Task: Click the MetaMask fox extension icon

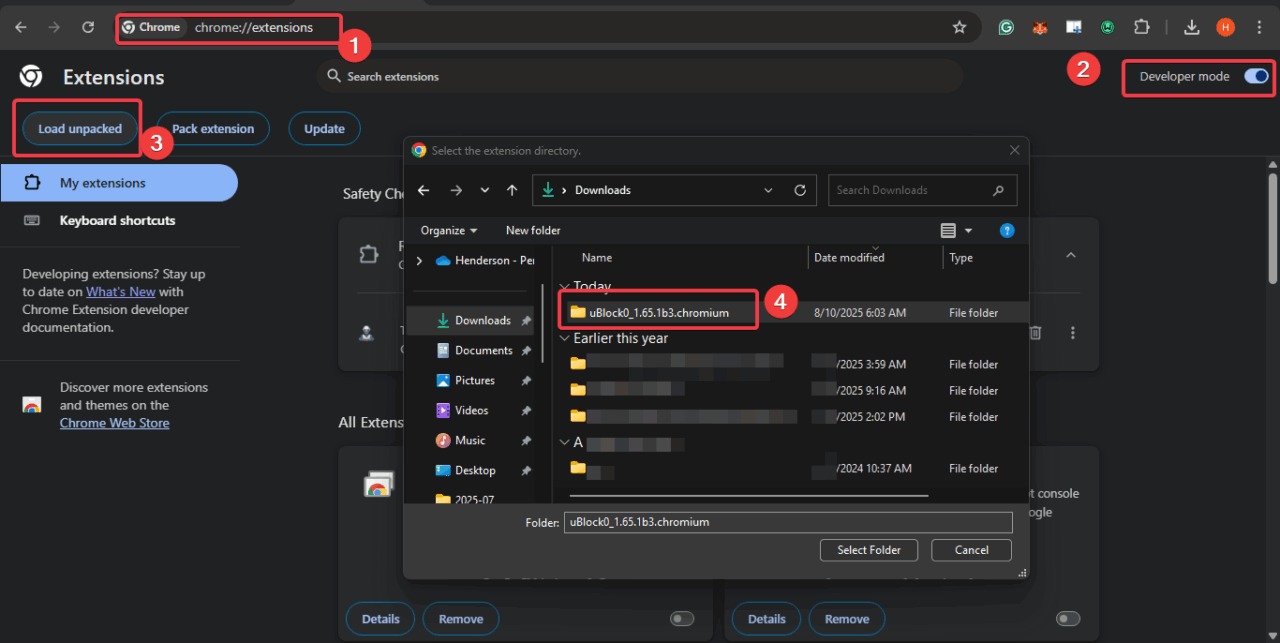Action: 1040,27
